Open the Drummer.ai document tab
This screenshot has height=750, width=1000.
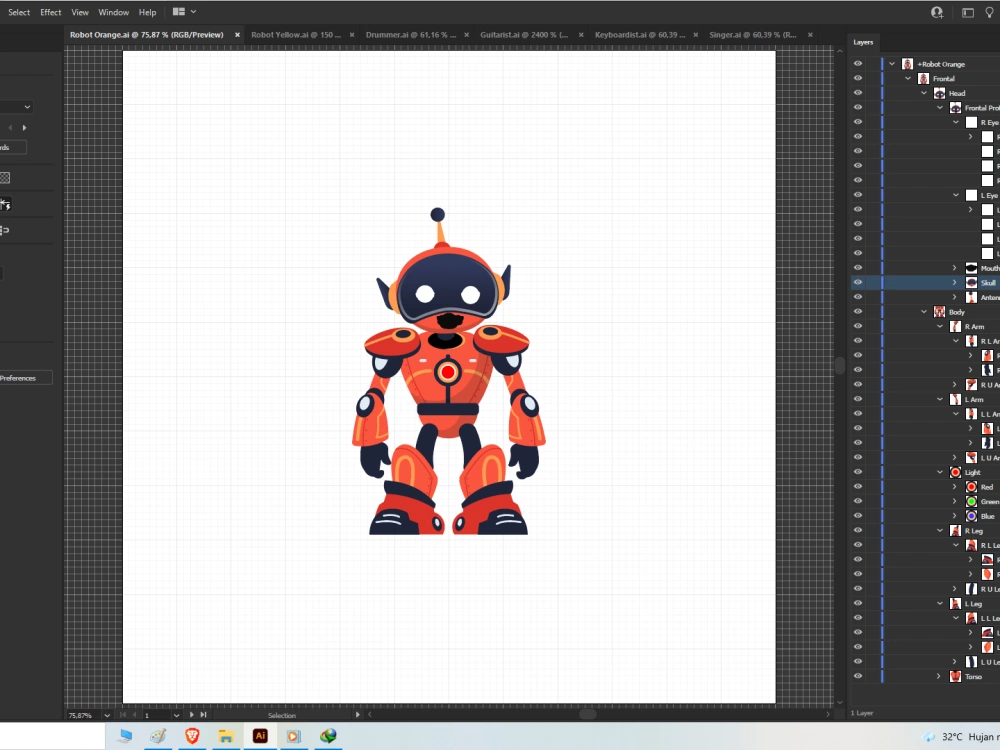(410, 33)
